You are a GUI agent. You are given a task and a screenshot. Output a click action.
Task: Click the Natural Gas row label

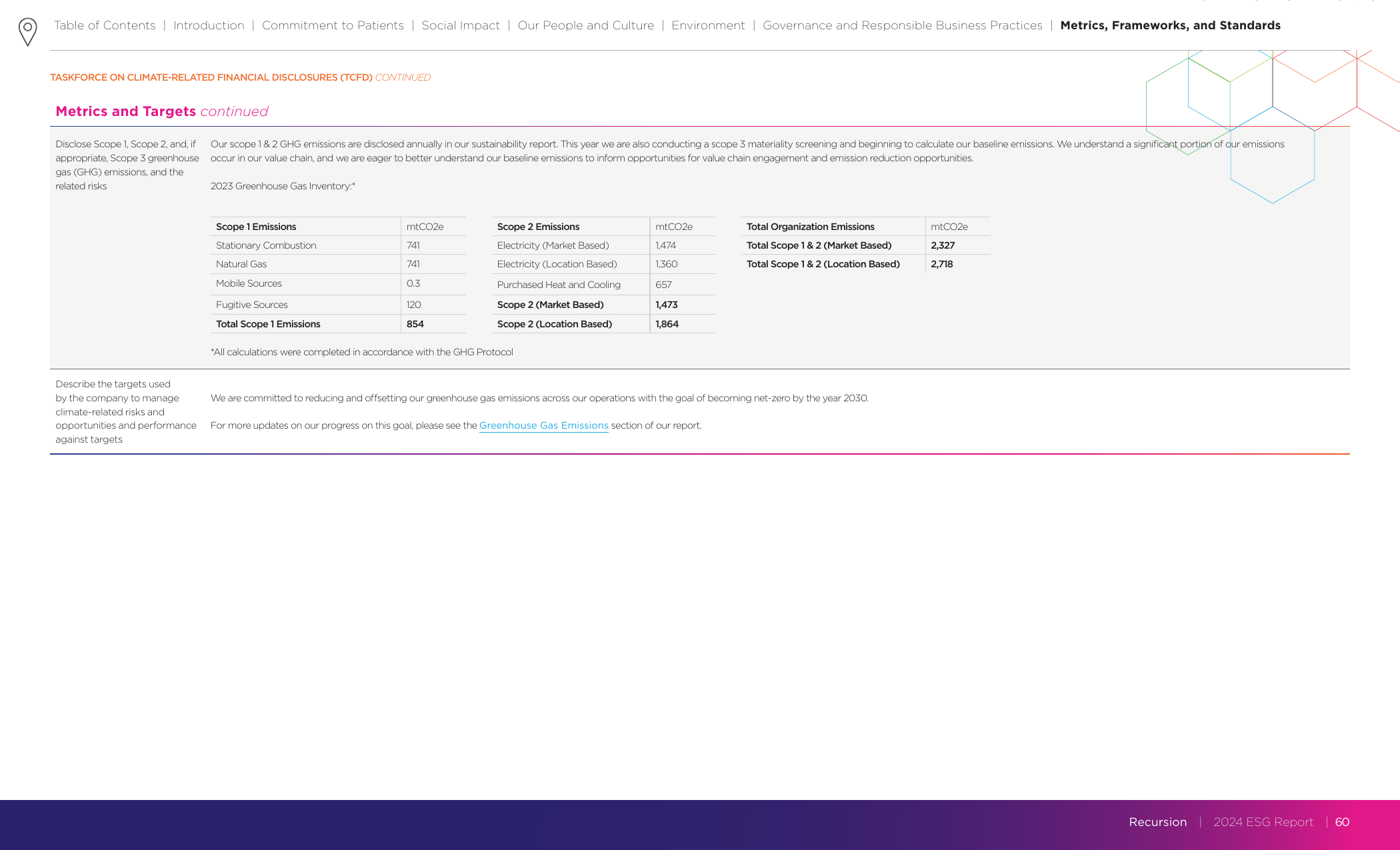coord(241,264)
